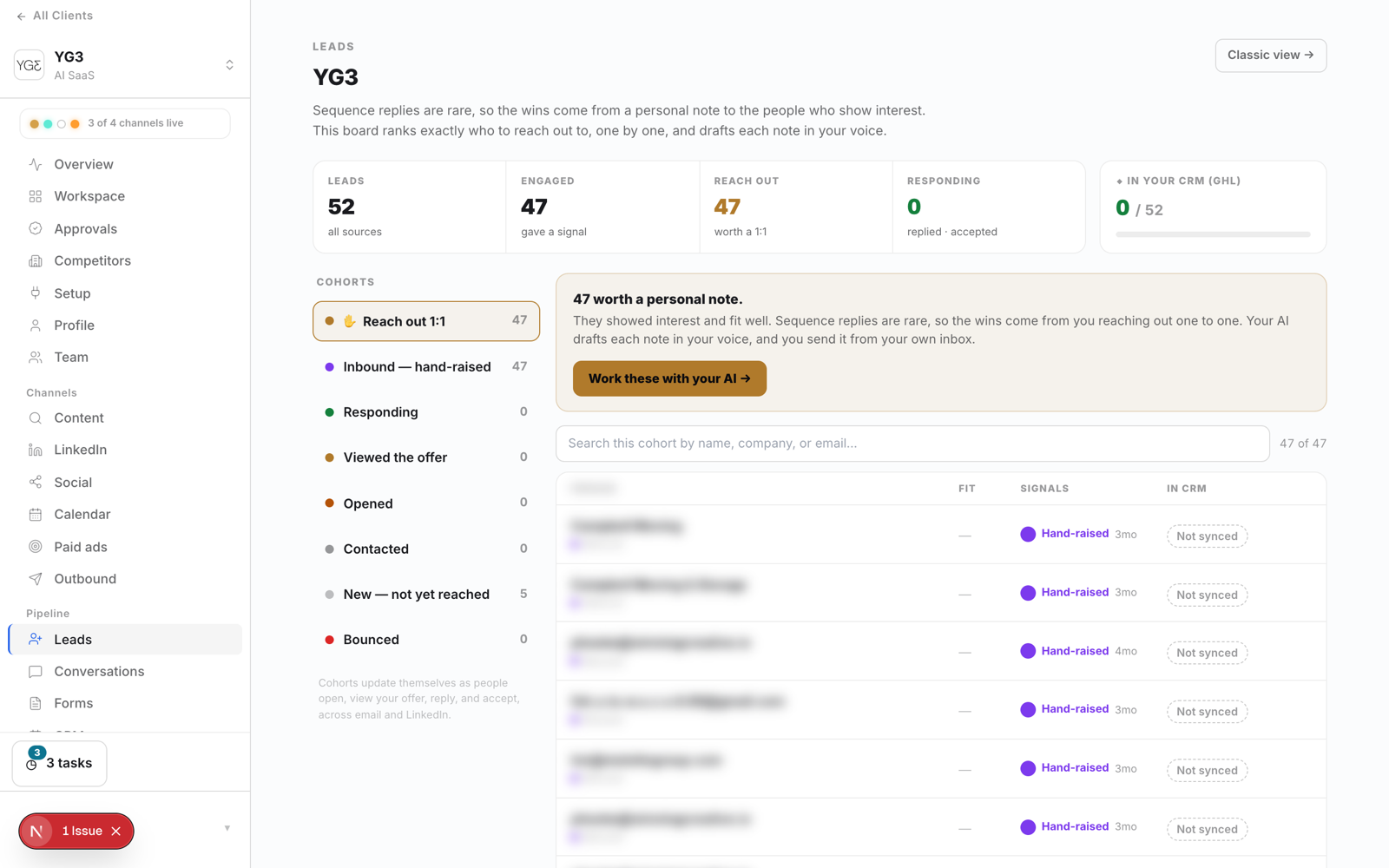Select the Reach out 1:1 cohort

point(426,321)
